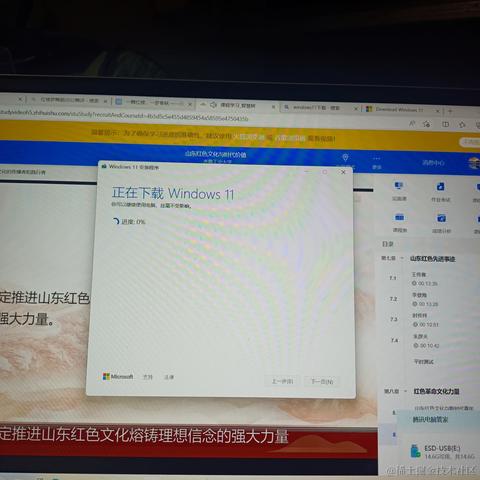Click the browser address bar URL

pyautogui.click(x=124, y=115)
